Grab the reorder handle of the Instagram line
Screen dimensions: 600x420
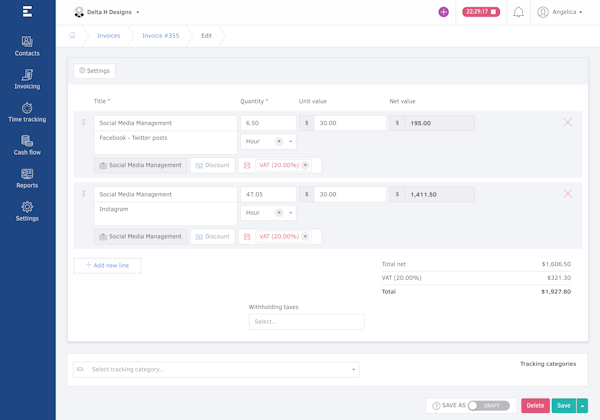pos(83,194)
